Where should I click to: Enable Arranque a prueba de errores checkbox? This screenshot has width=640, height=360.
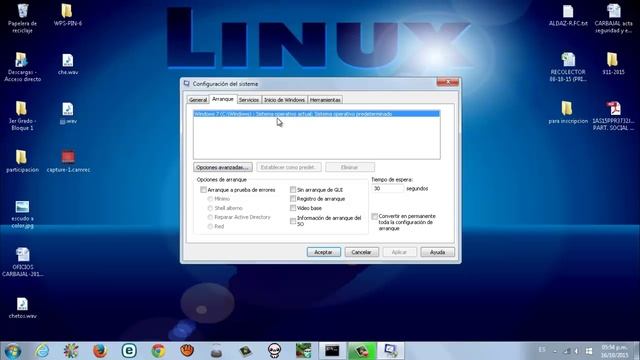coord(203,190)
